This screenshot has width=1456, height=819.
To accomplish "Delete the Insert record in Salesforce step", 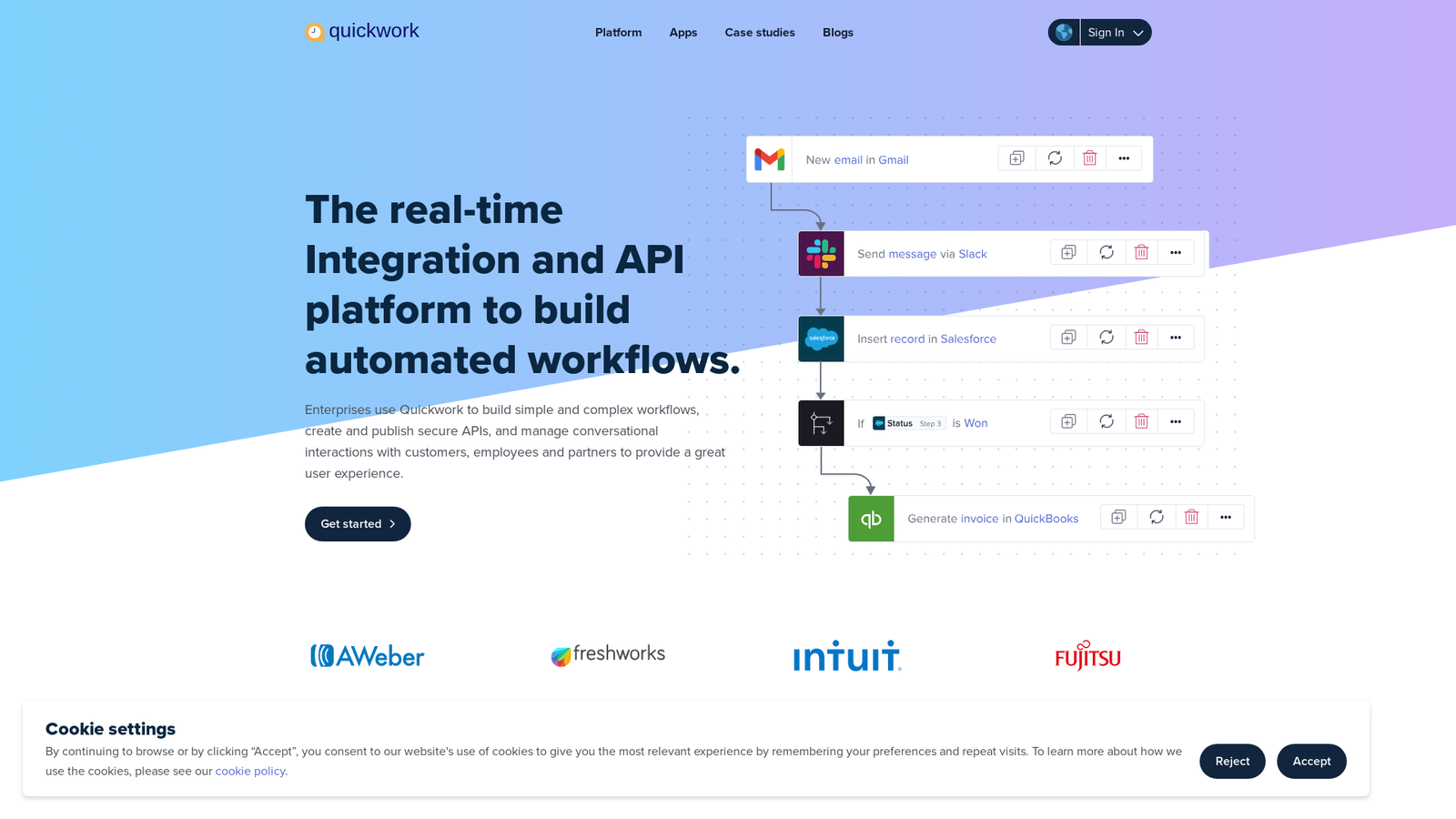I will coord(1141,338).
